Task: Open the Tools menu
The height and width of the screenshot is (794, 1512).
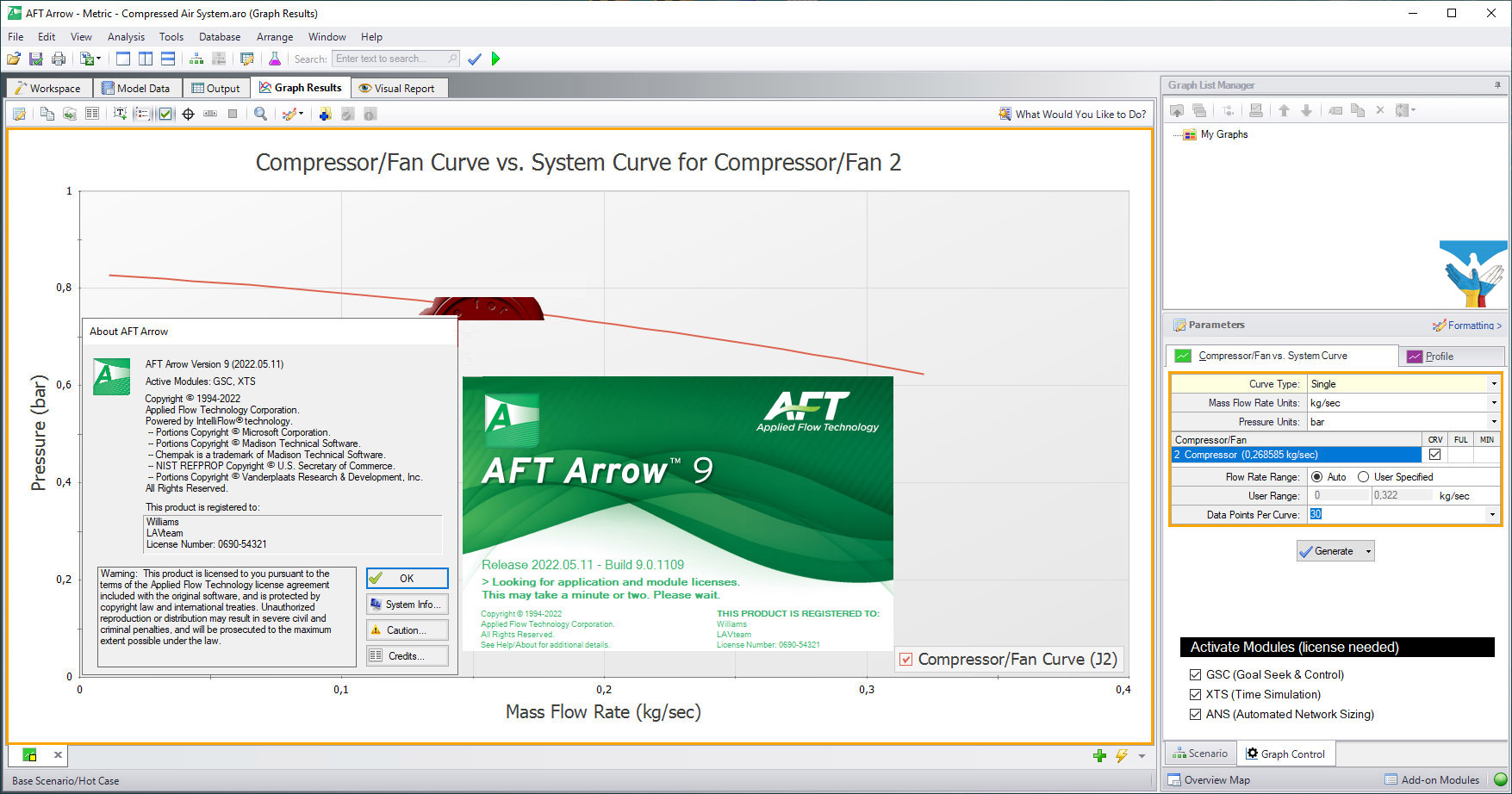Action: coord(171,37)
